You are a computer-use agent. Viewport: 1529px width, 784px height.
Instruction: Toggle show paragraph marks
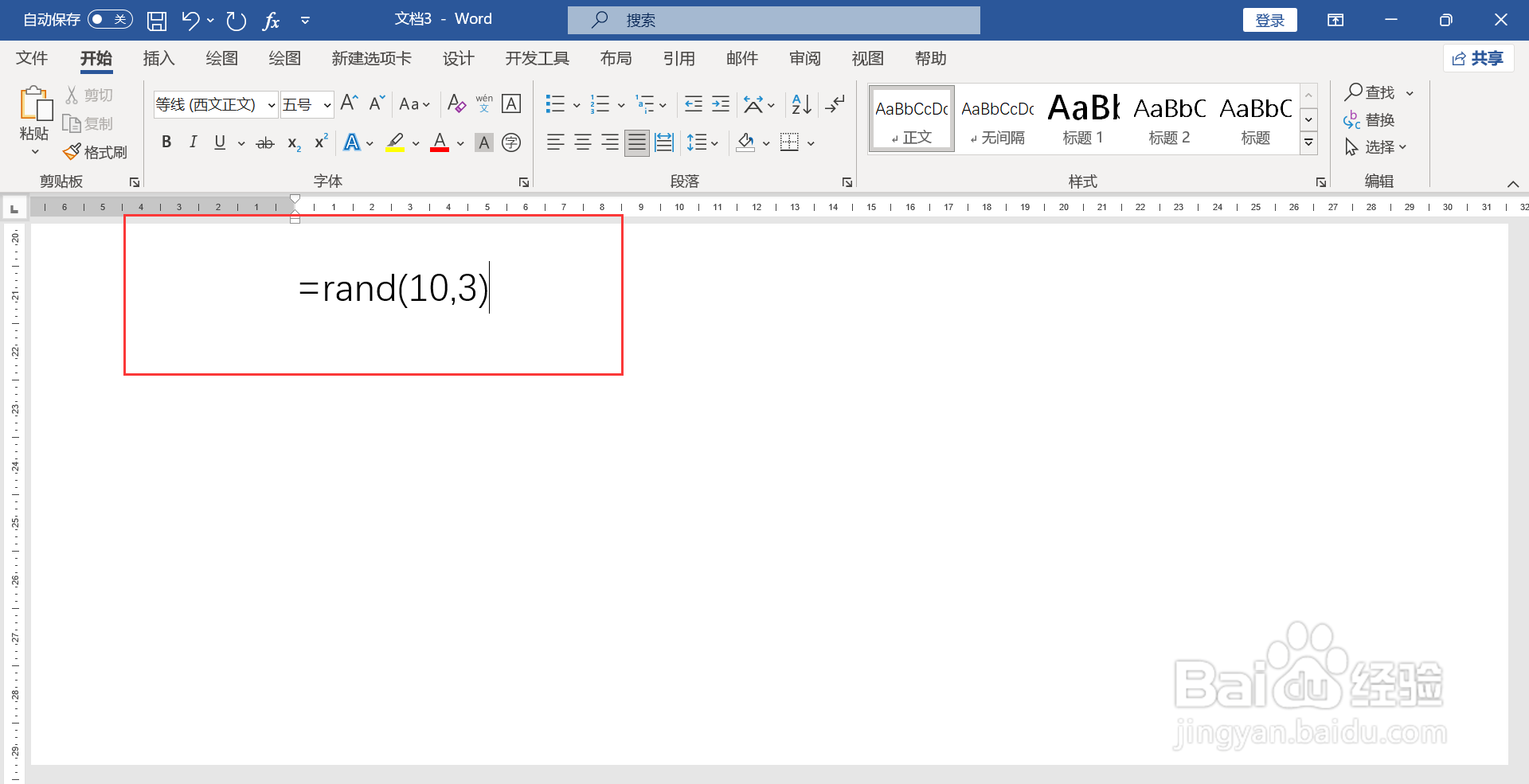[x=835, y=103]
